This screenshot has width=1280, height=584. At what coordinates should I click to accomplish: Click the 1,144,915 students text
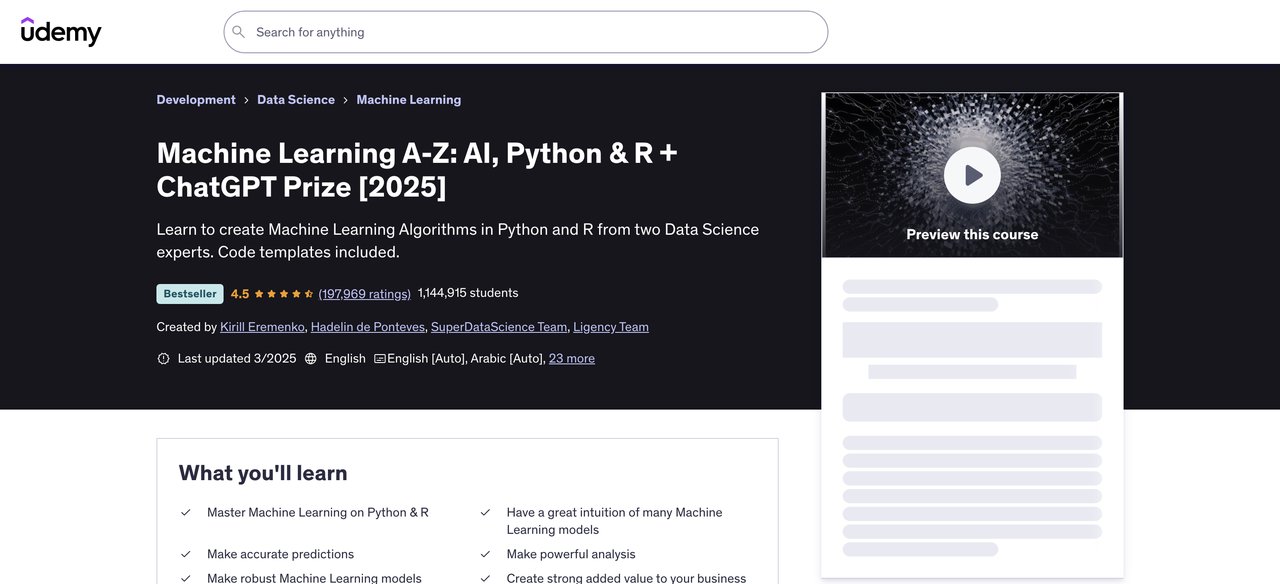click(x=468, y=293)
